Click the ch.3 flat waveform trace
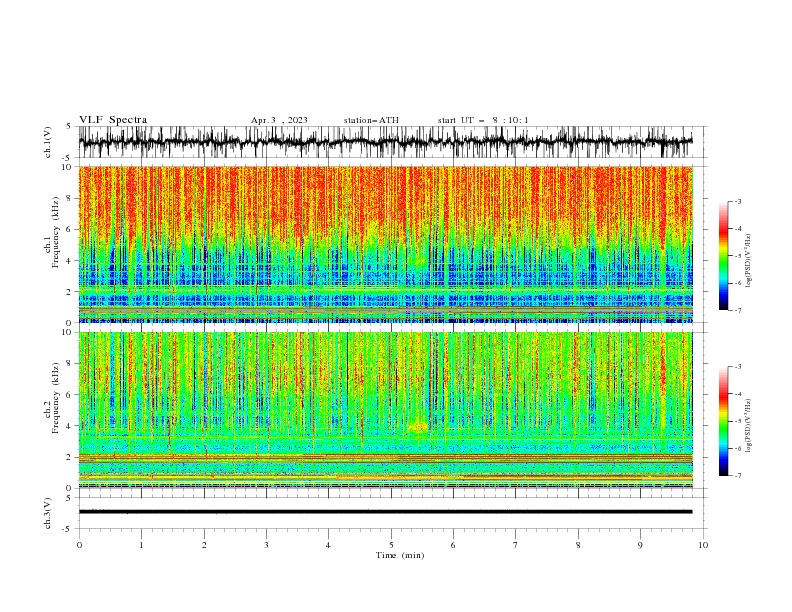Viewport: 792px width, 612px height. pyautogui.click(x=385, y=512)
